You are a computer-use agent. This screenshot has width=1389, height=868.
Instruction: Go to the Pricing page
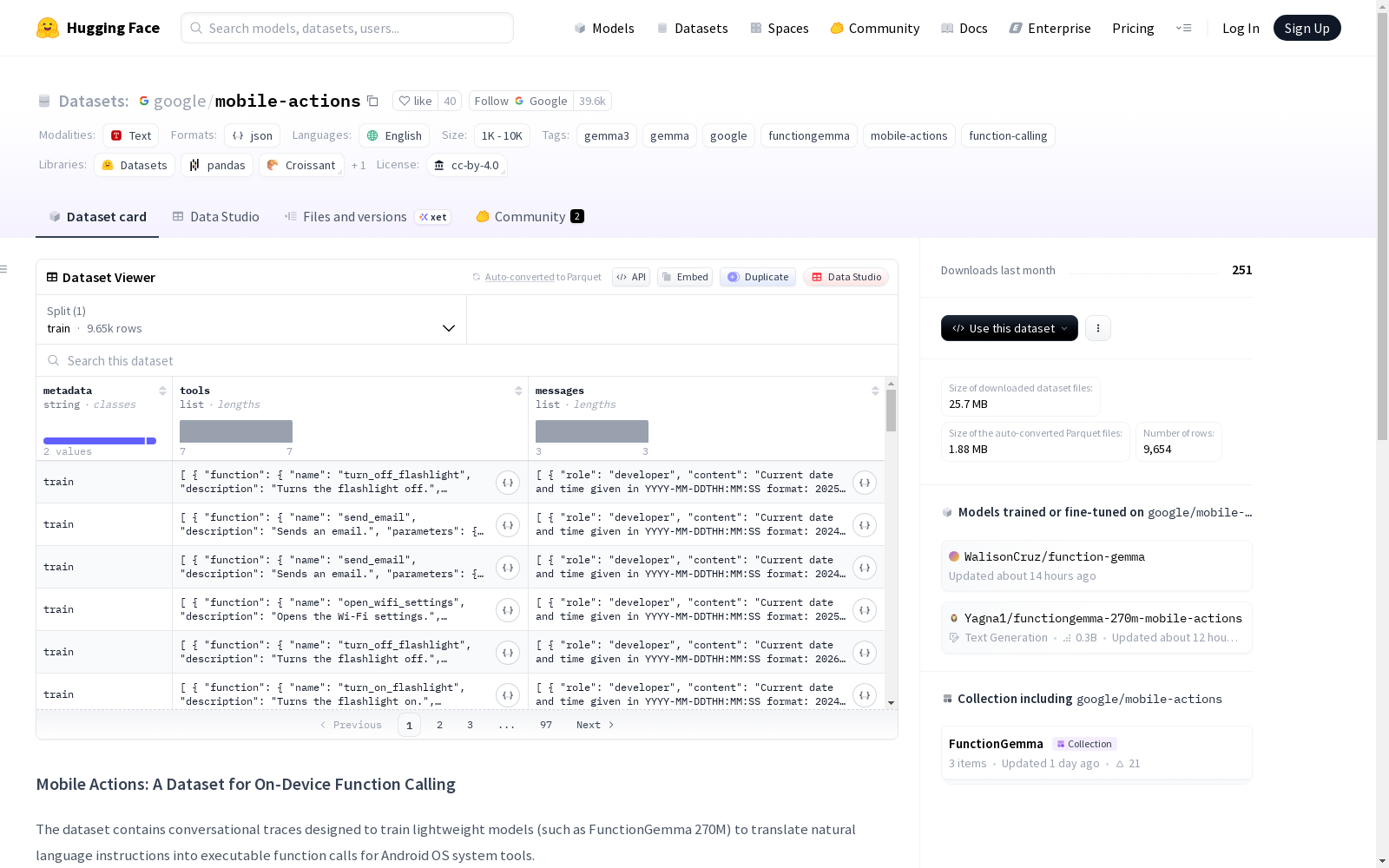pos(1133,28)
